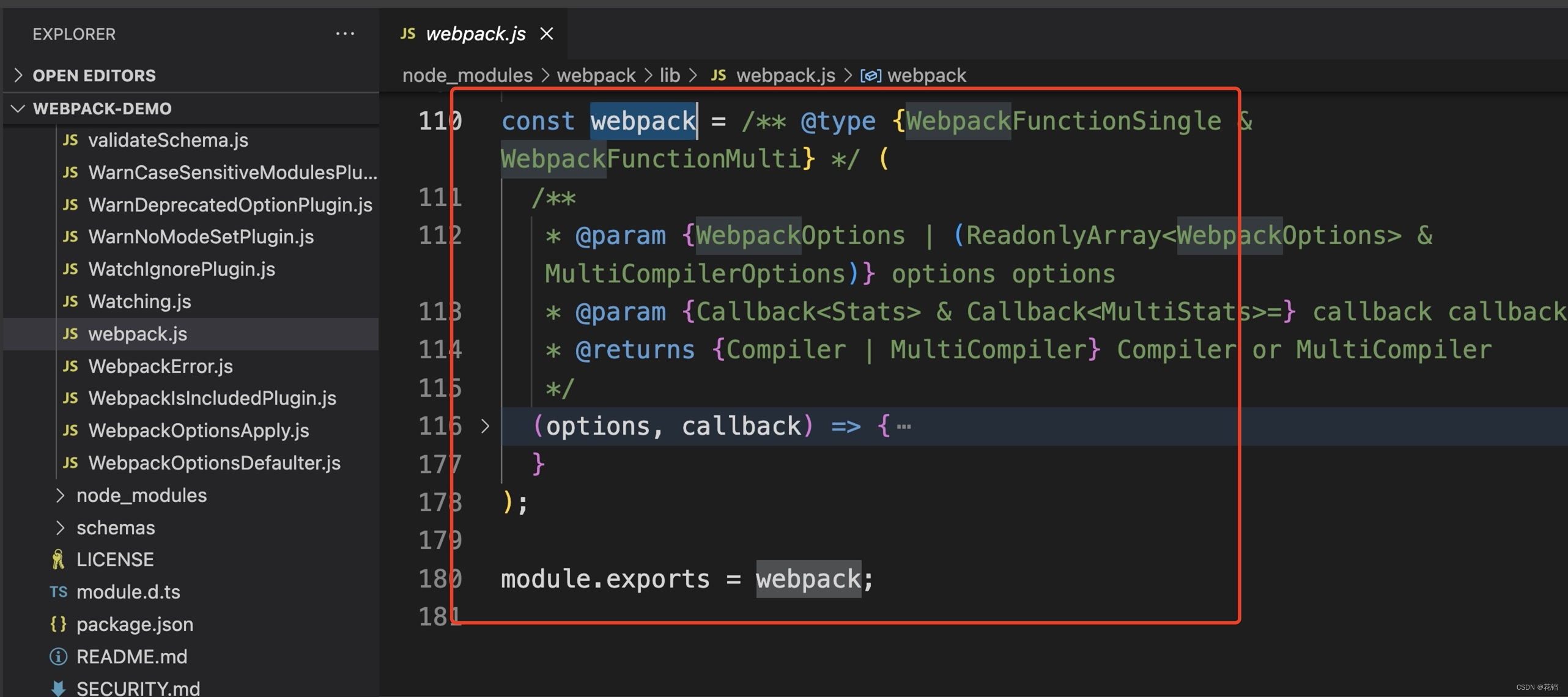Select WebpackError.js in the file tree

[x=161, y=366]
